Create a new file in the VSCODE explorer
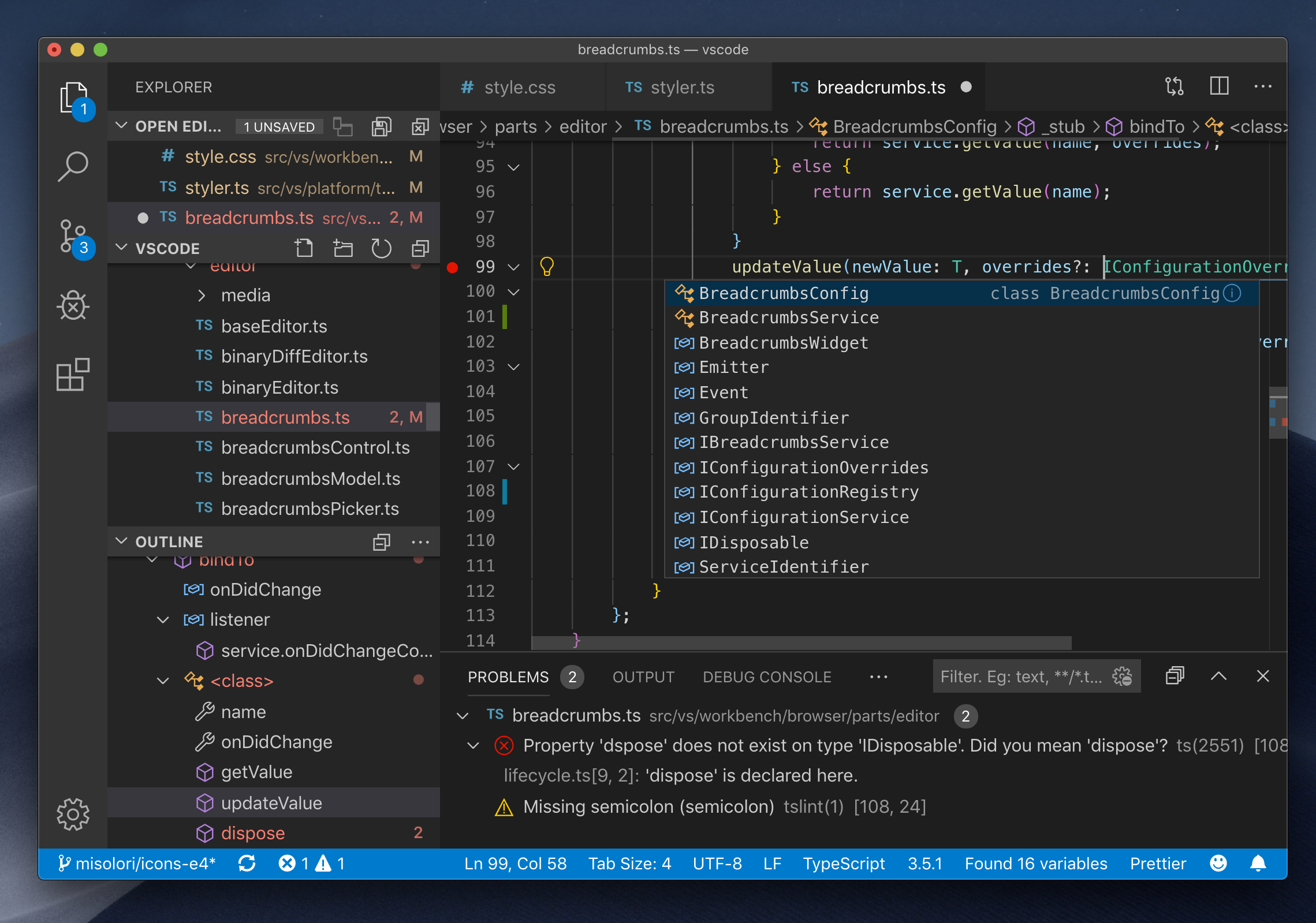 pyautogui.click(x=304, y=248)
